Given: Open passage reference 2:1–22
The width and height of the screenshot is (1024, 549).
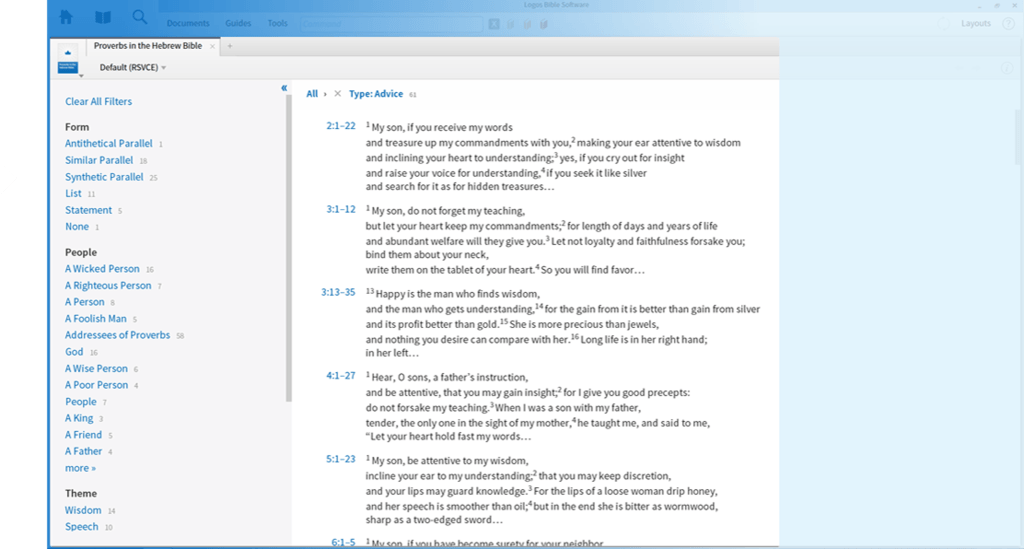Looking at the screenshot, I should point(341,126).
